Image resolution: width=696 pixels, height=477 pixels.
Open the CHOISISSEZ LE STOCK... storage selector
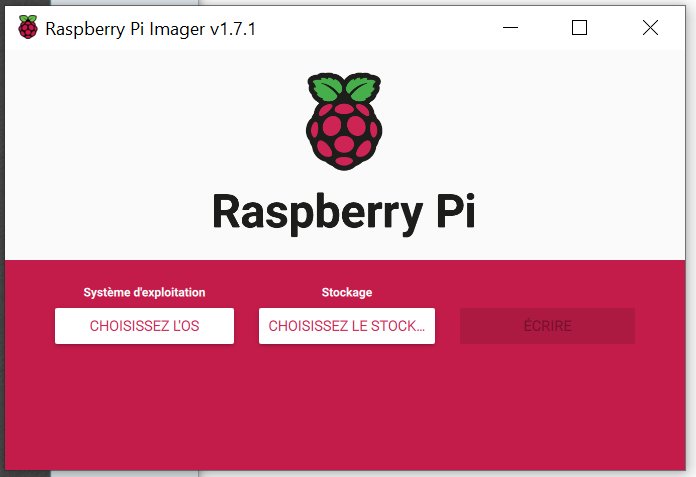(x=347, y=326)
